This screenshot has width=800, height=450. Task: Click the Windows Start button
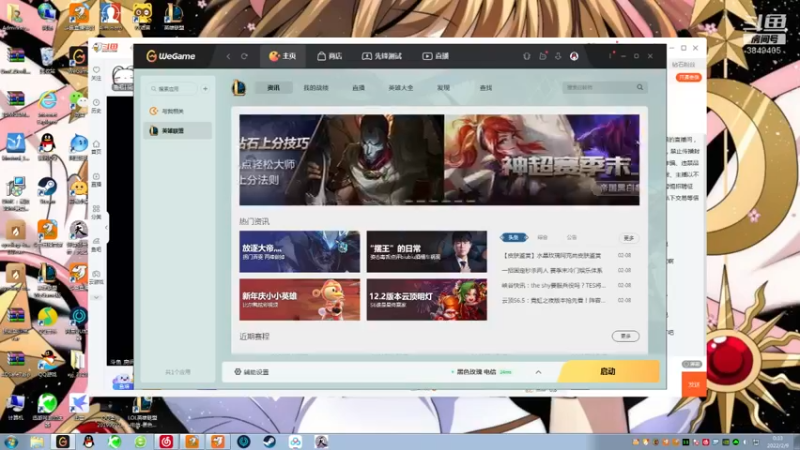click(x=11, y=441)
